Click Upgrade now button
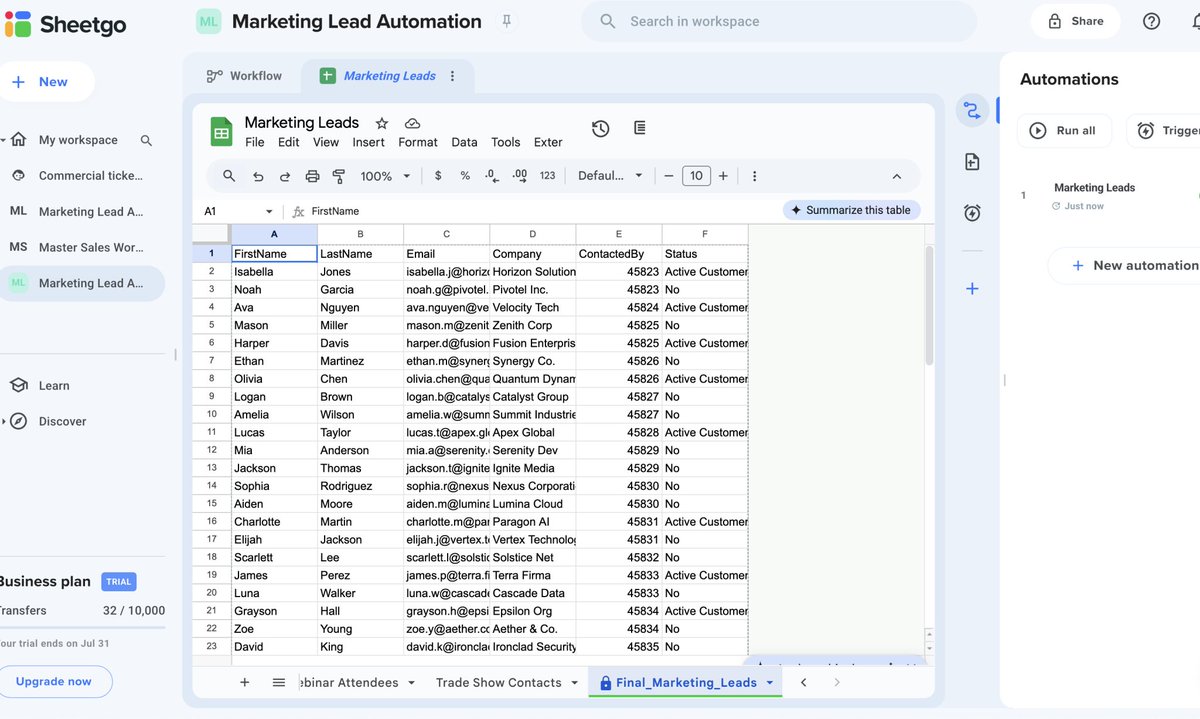 53,682
